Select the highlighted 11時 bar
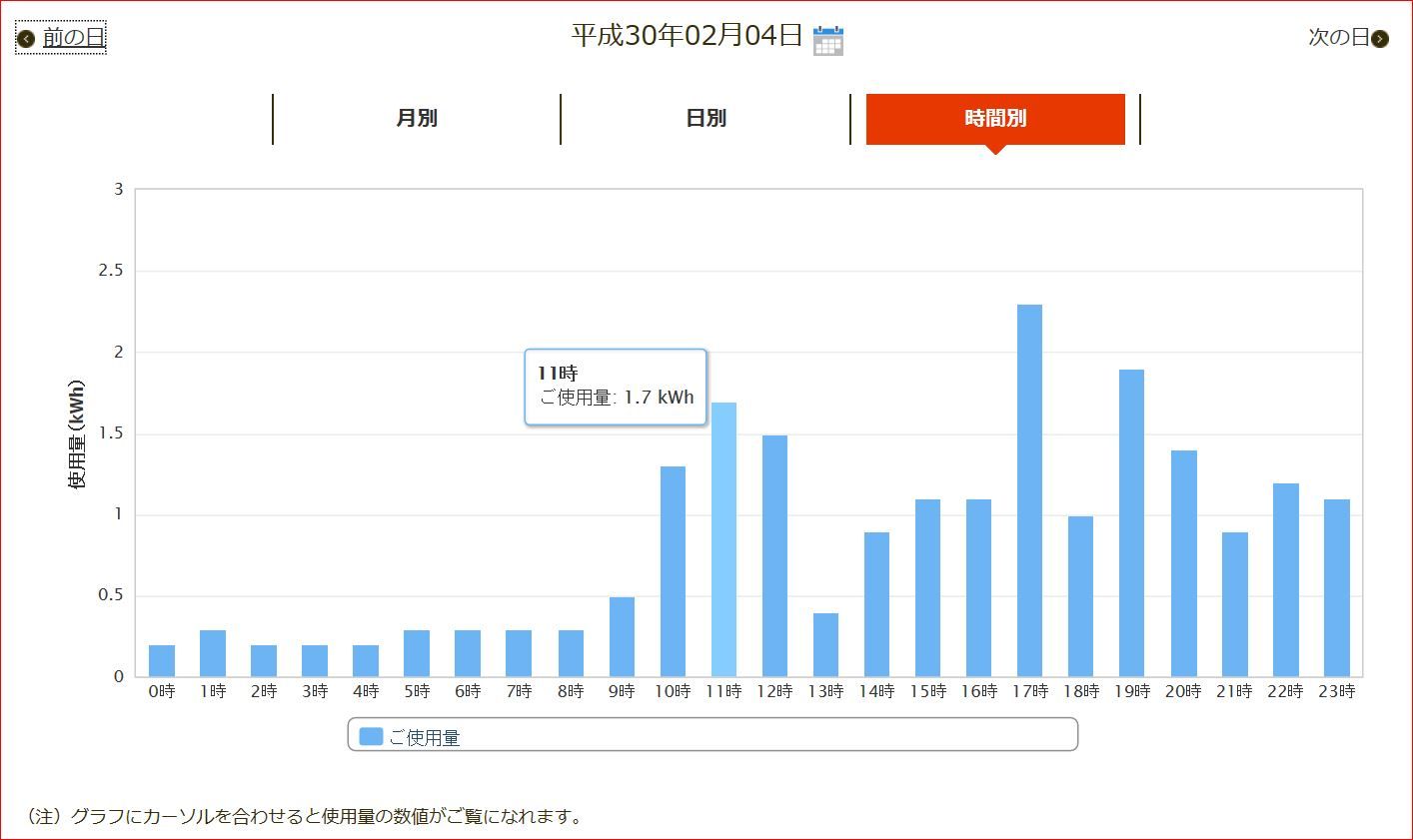This screenshot has height=840, width=1413. (x=723, y=539)
